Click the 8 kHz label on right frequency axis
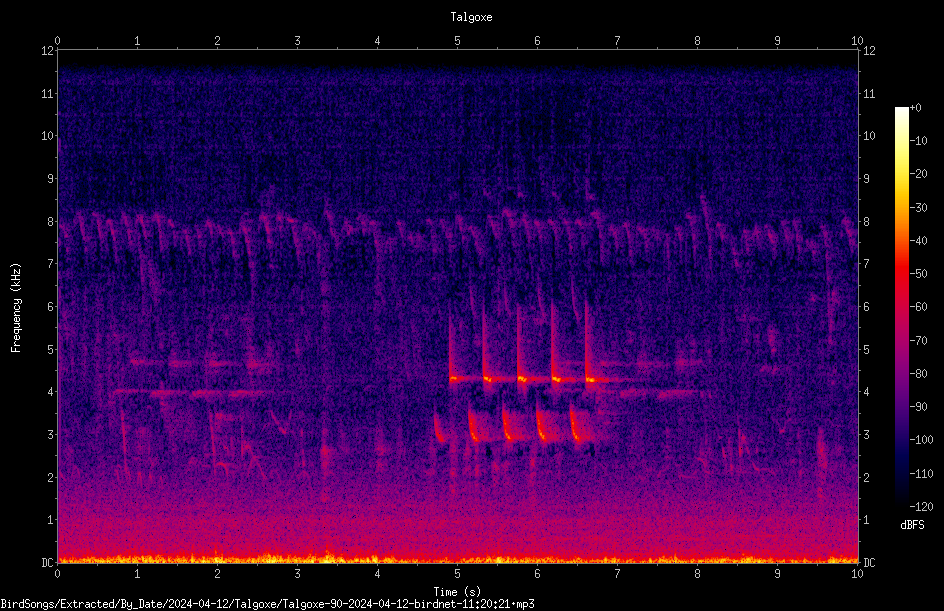 tap(866, 222)
